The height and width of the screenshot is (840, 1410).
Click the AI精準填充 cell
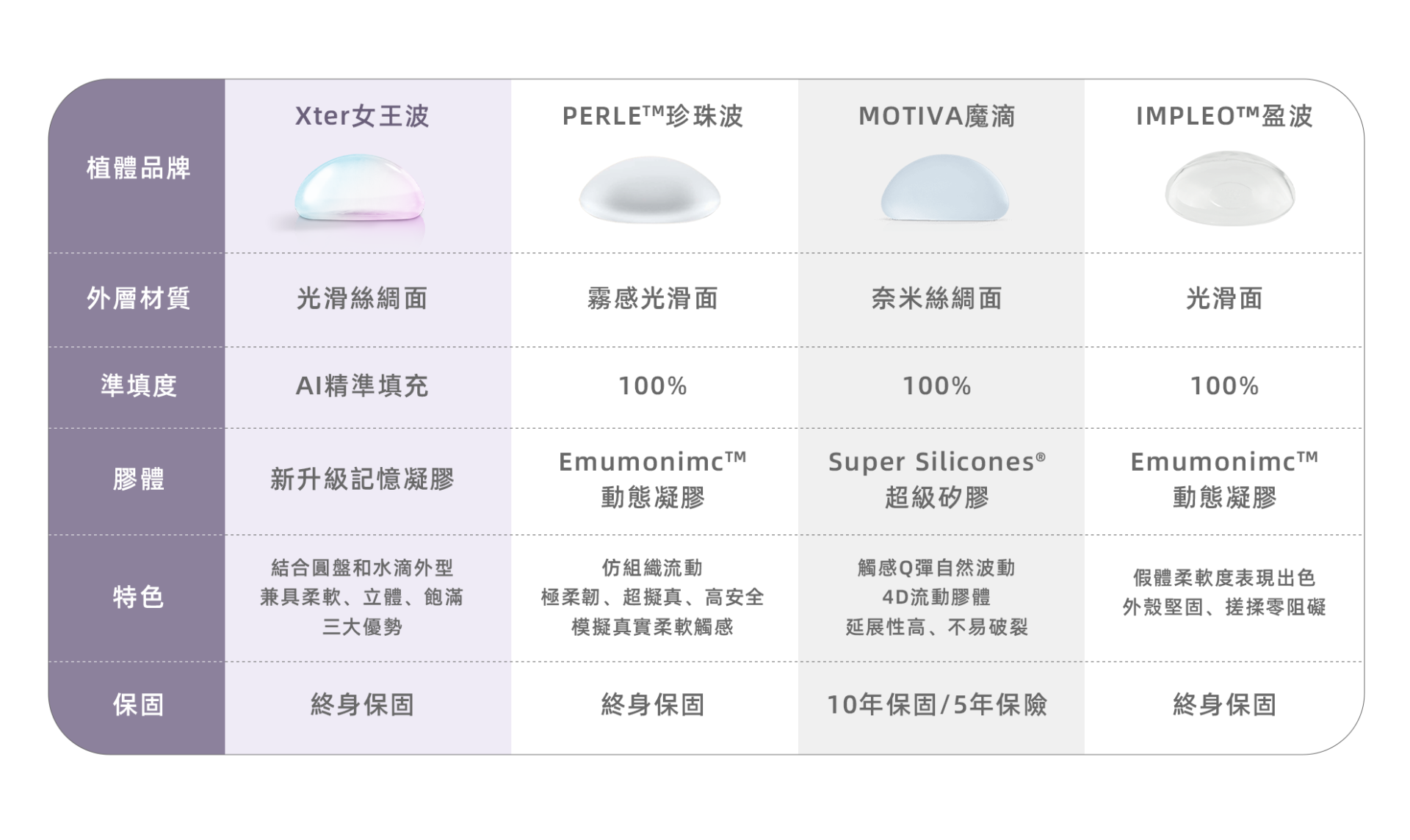click(x=362, y=385)
